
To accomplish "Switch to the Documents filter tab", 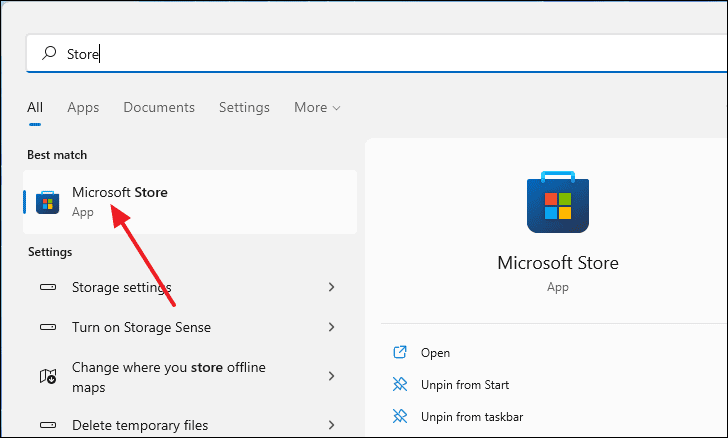I will pos(159,107).
